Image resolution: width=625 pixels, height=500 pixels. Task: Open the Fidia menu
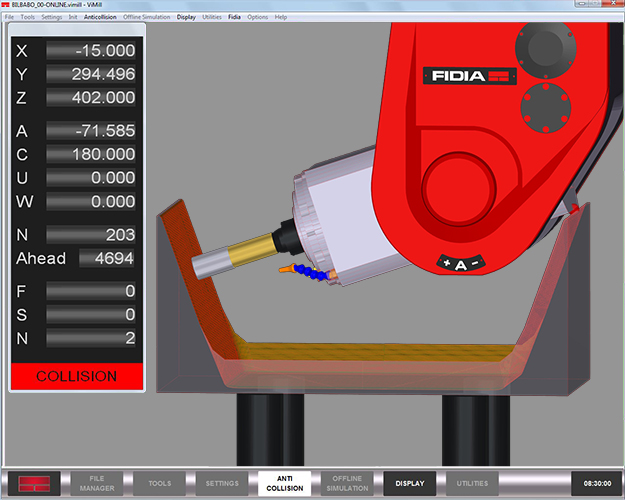point(234,17)
